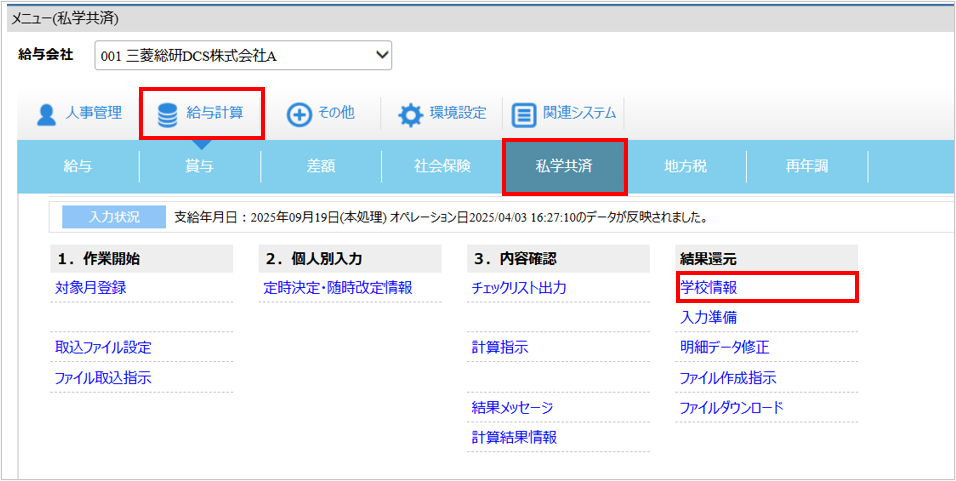Open 定時決定・随時改定情報 link
The image size is (956, 481).
[x=338, y=288]
